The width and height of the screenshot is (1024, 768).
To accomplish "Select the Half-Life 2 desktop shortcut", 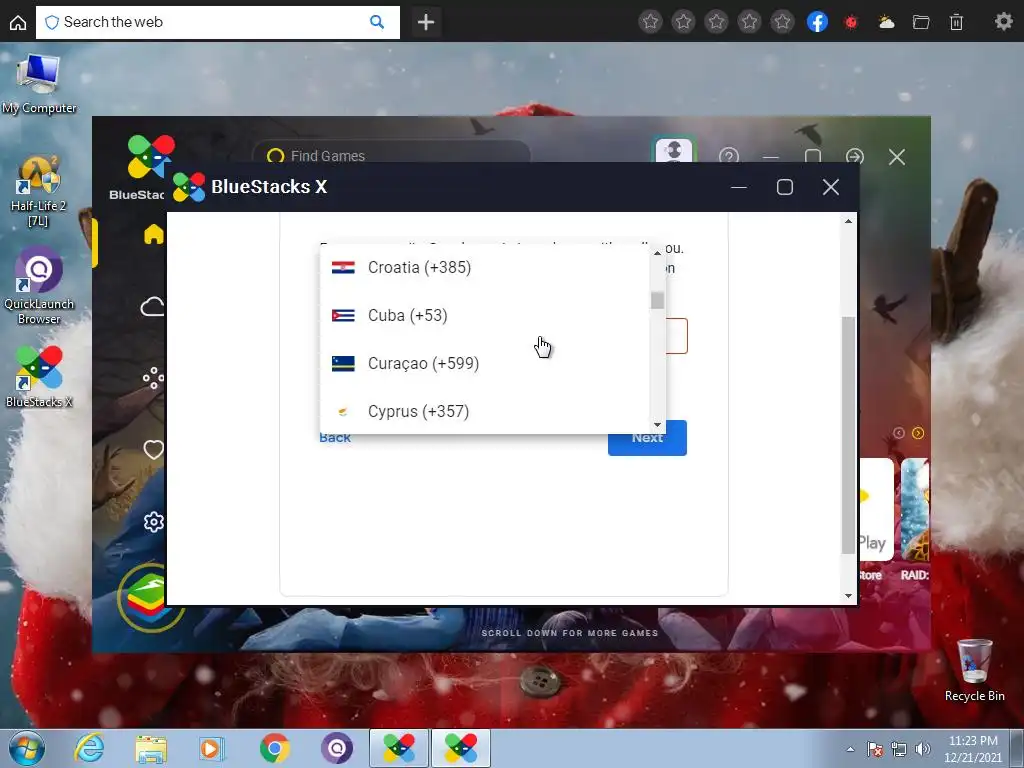I will (x=39, y=191).
